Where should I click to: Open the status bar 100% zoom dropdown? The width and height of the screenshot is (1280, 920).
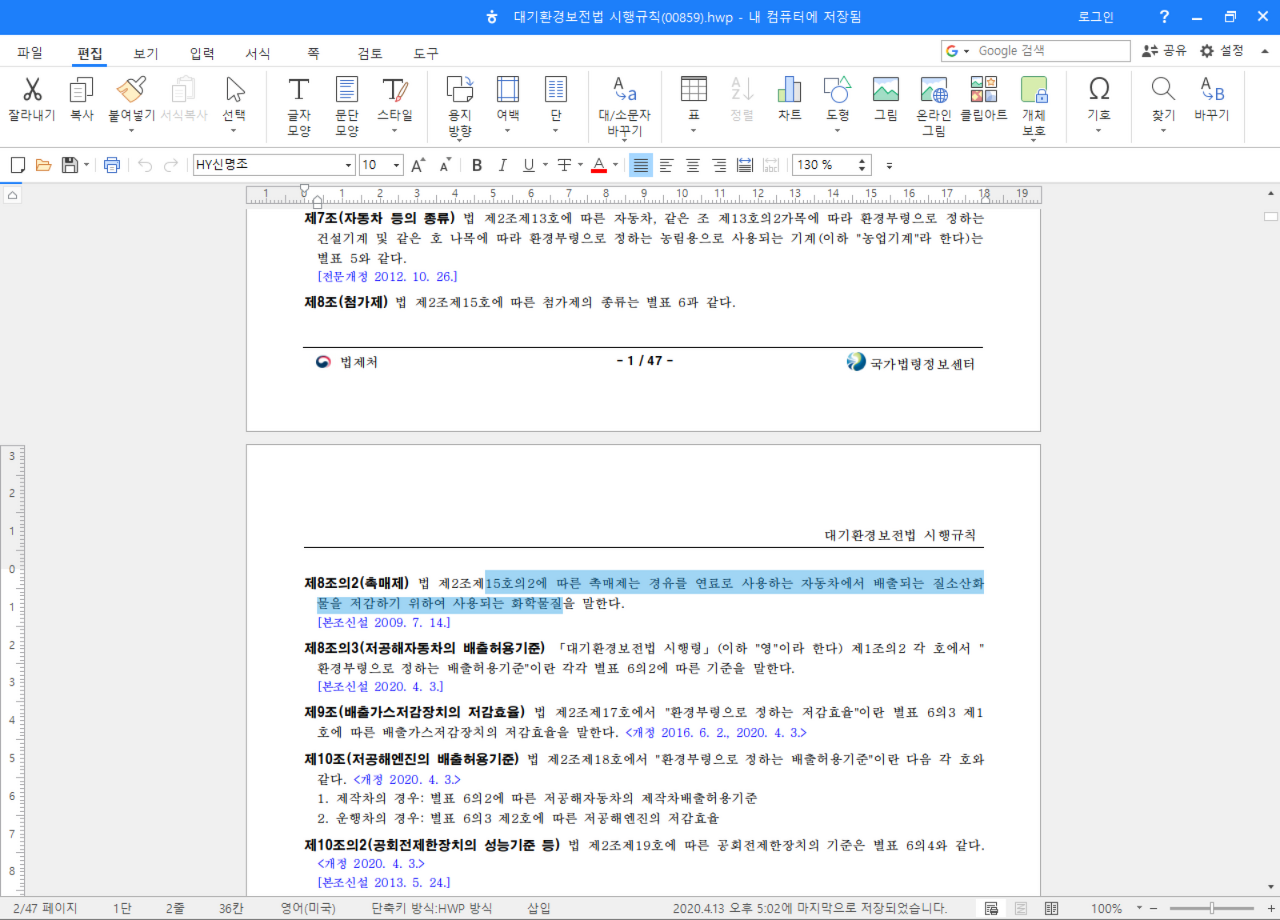1141,908
